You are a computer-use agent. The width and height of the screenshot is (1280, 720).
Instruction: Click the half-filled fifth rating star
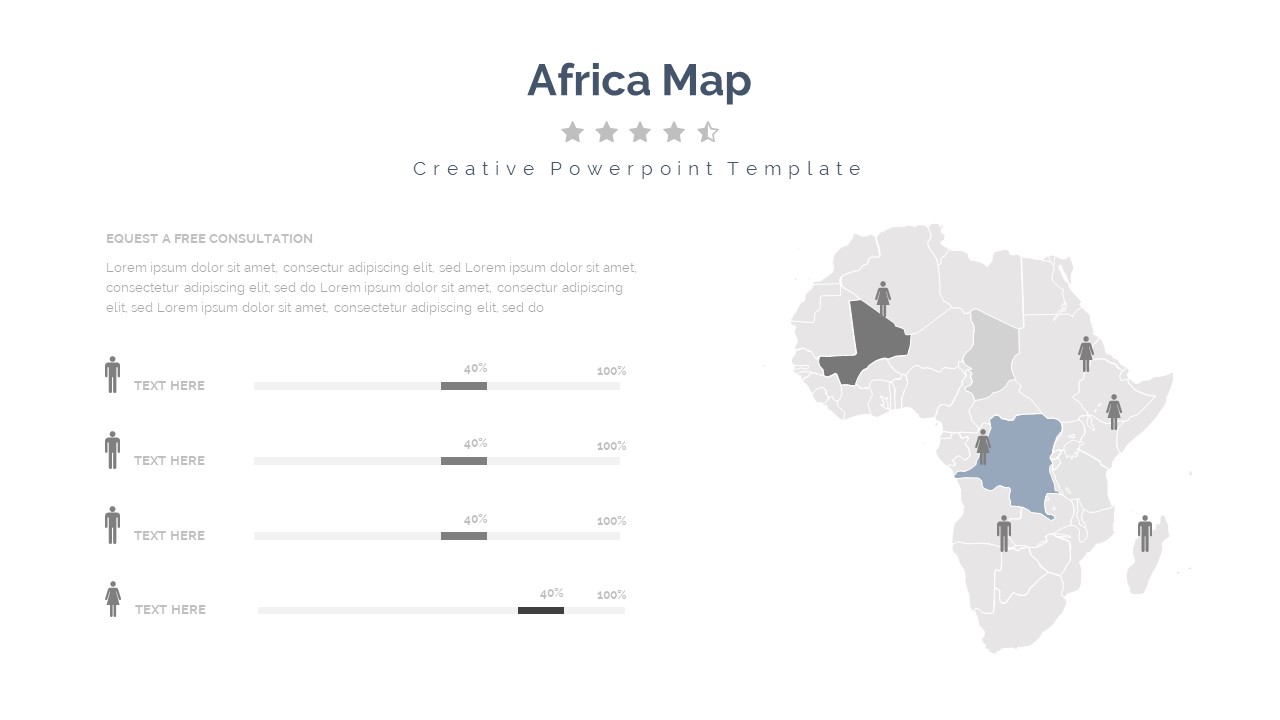708,132
